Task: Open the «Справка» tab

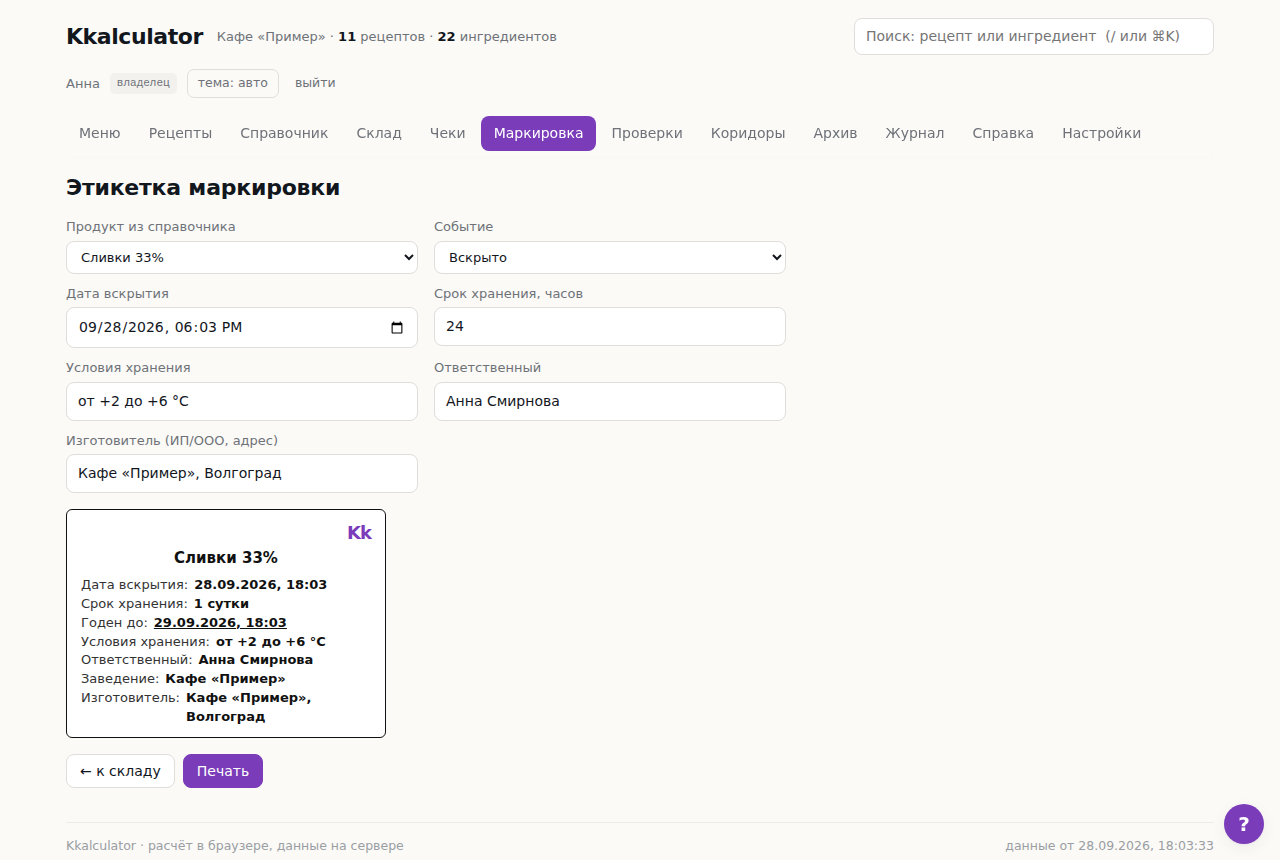Action: (1003, 133)
